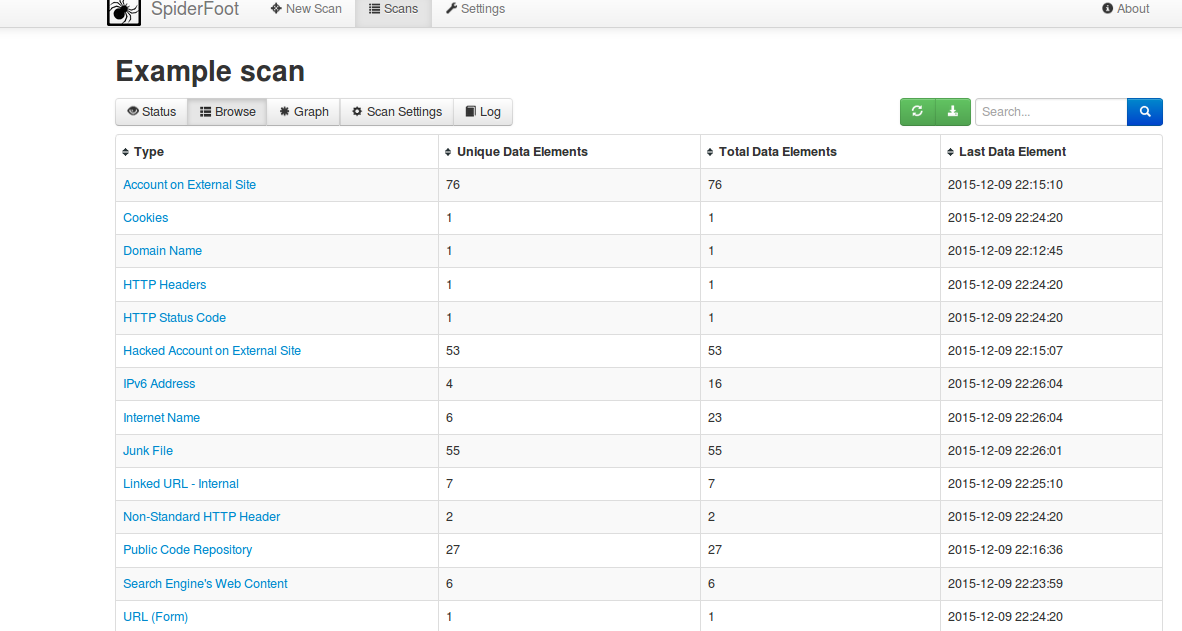Click timestamp 2015-12-09 22:16:36
Screen dimensions: 1182x631
[x=1005, y=550]
